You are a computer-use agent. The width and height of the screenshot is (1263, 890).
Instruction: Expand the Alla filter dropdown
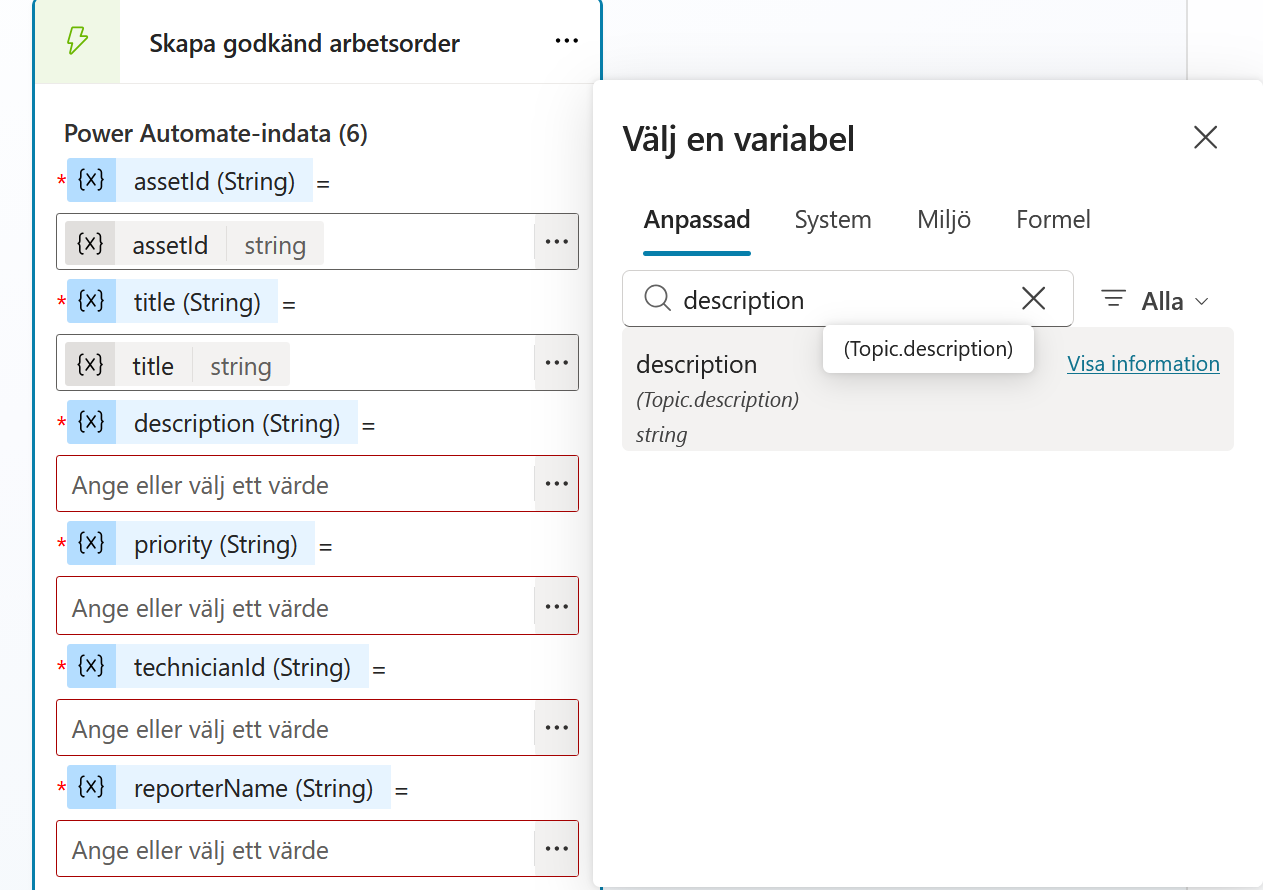point(1155,300)
